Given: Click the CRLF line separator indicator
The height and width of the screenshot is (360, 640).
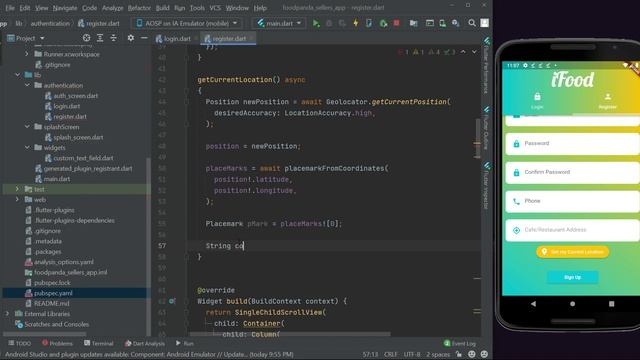Looking at the screenshot, I should tap(391, 354).
